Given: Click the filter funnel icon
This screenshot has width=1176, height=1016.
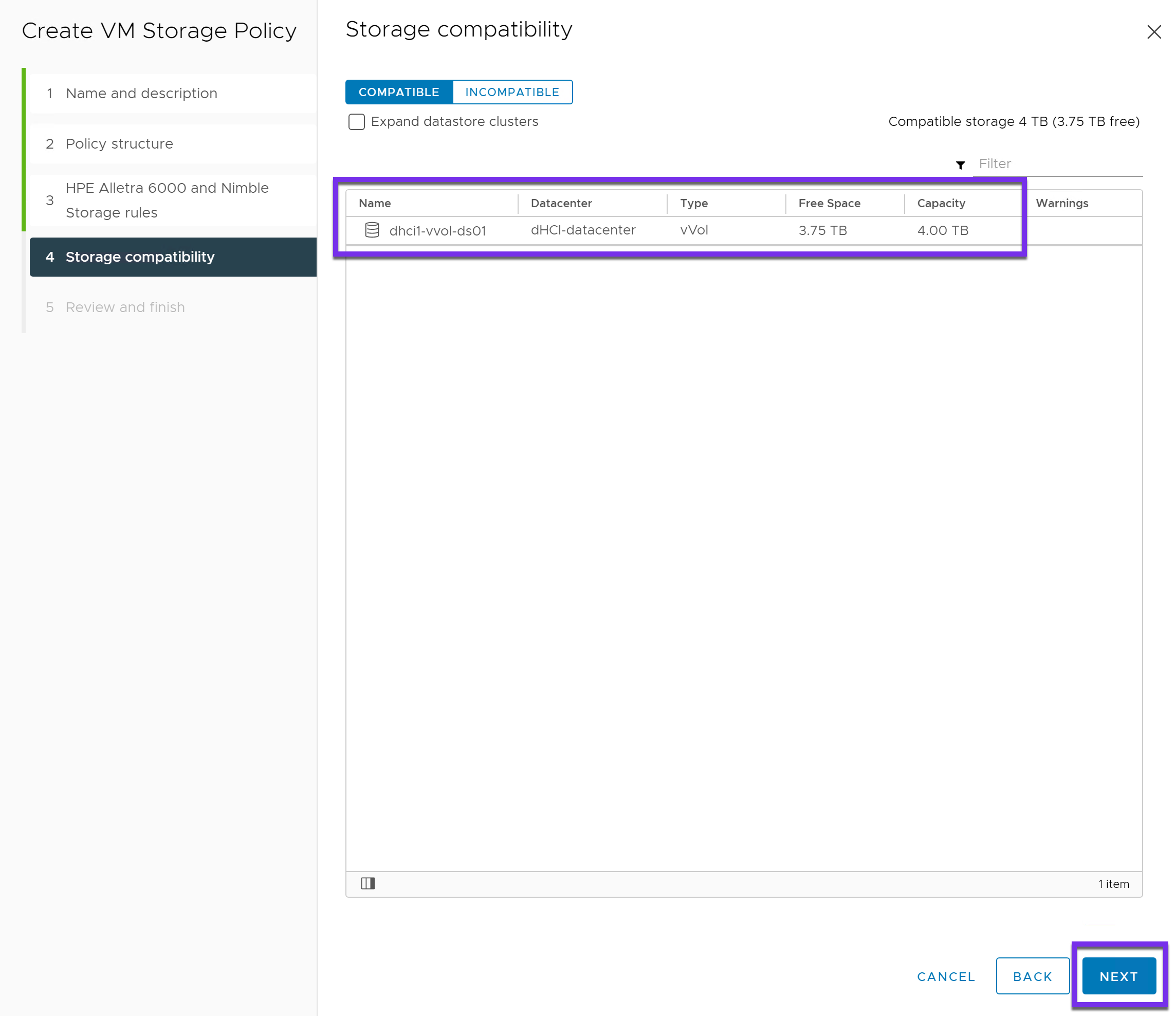Looking at the screenshot, I should pyautogui.click(x=960, y=165).
